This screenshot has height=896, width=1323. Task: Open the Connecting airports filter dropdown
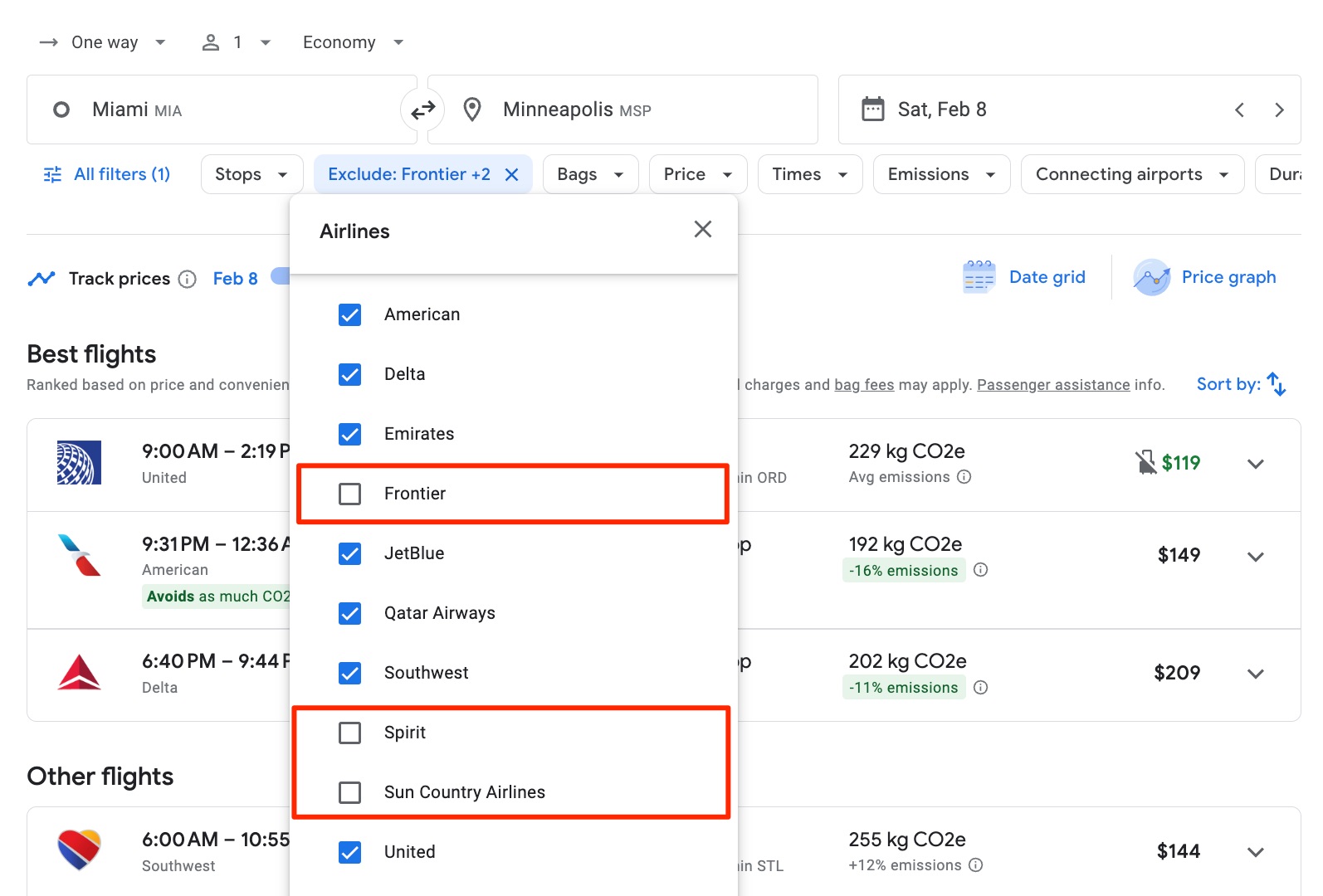point(1132,174)
